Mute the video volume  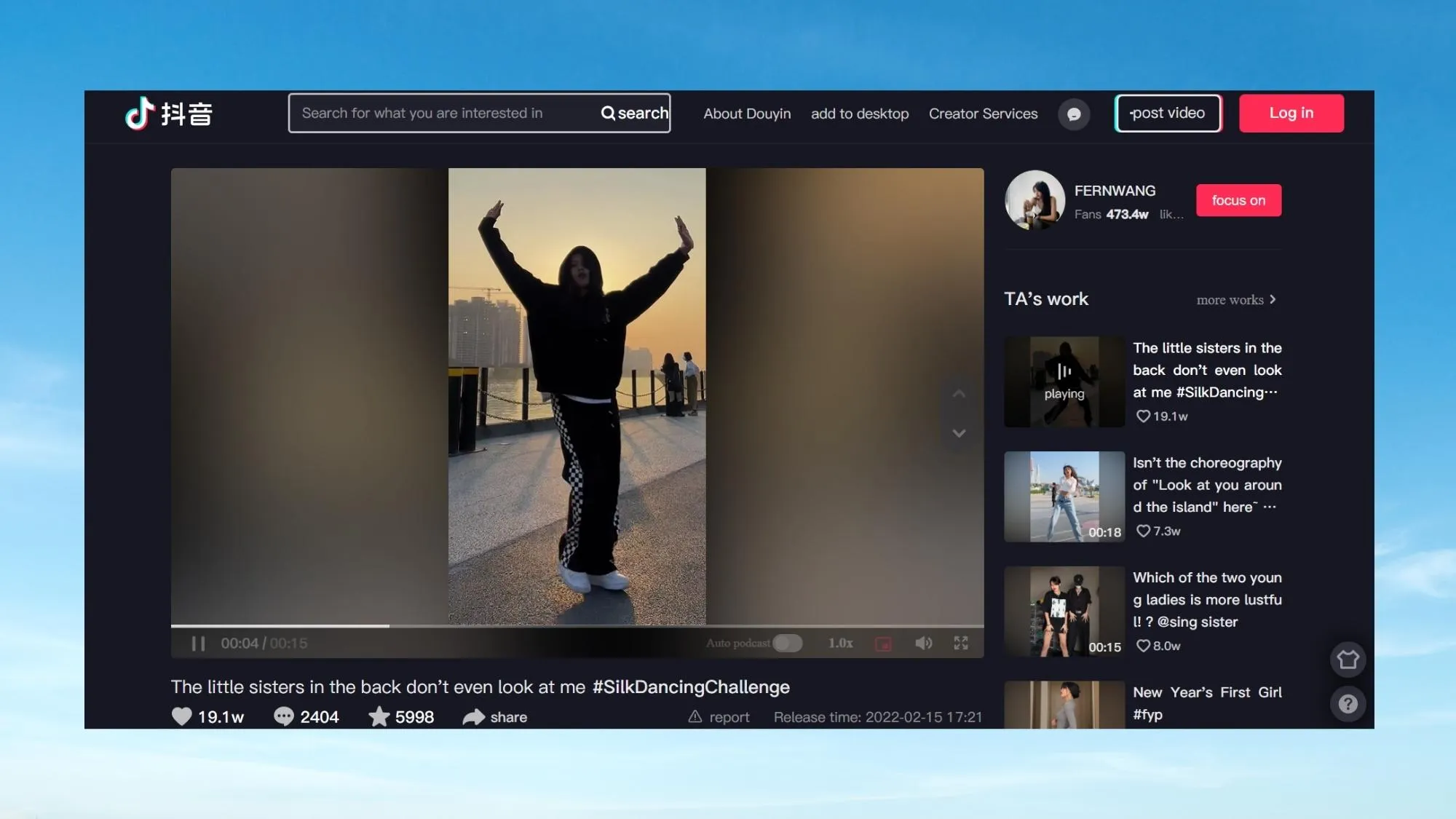point(923,643)
